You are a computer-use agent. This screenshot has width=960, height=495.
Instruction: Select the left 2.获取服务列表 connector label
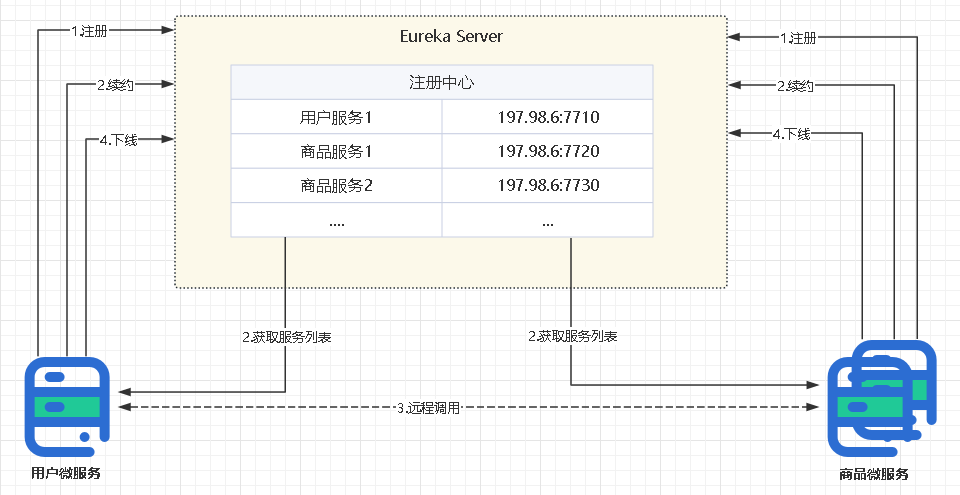point(287,337)
